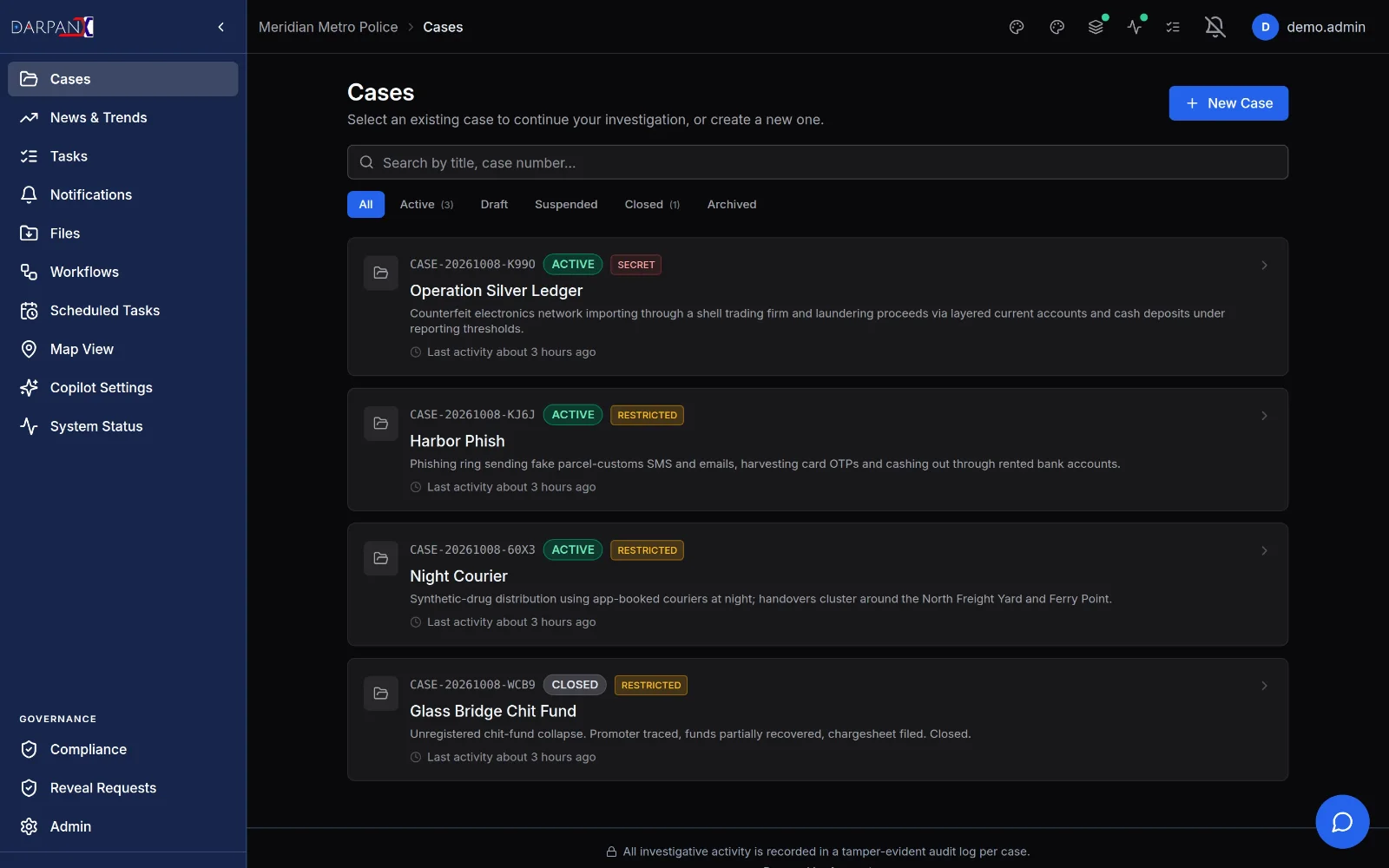Viewport: 1389px width, 868px height.
Task: Create a case with New Case button
Action: 1228,103
